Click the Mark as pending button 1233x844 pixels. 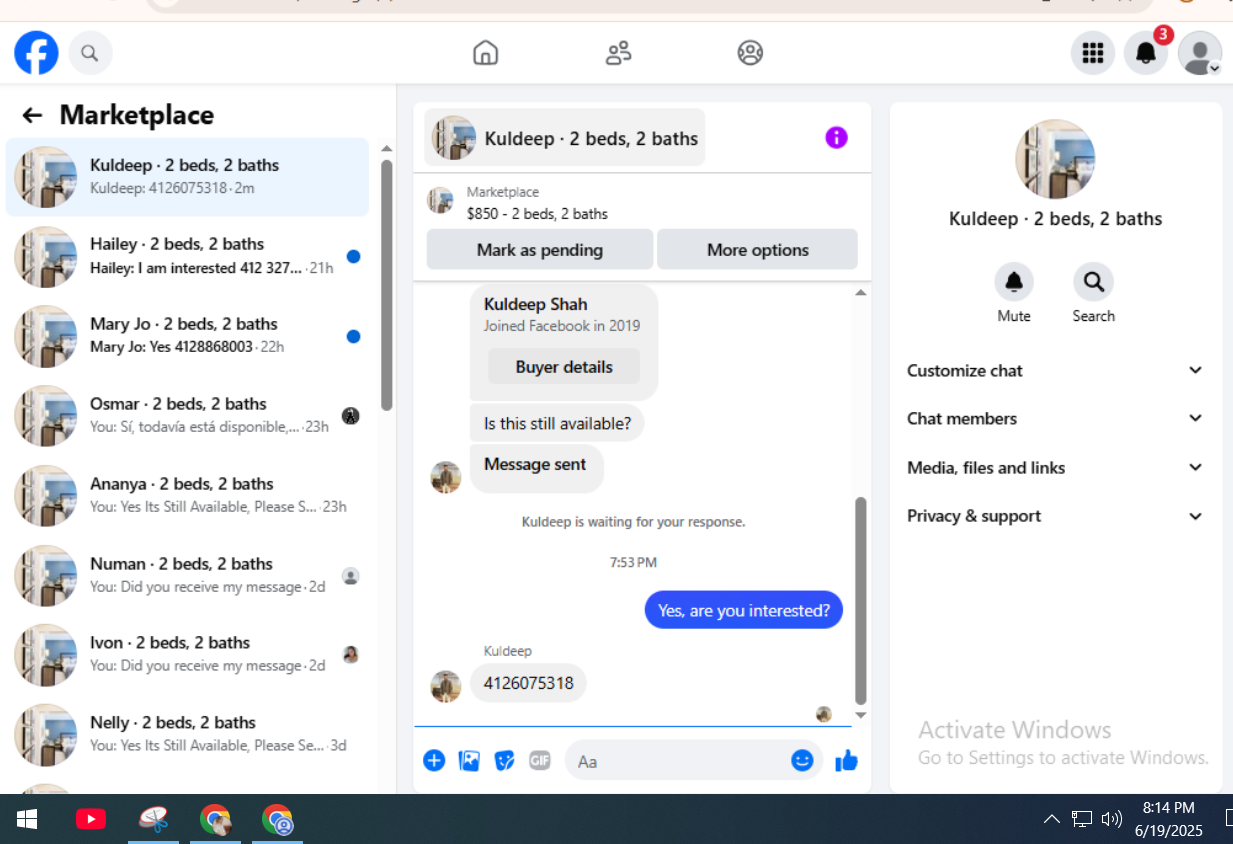coord(540,250)
